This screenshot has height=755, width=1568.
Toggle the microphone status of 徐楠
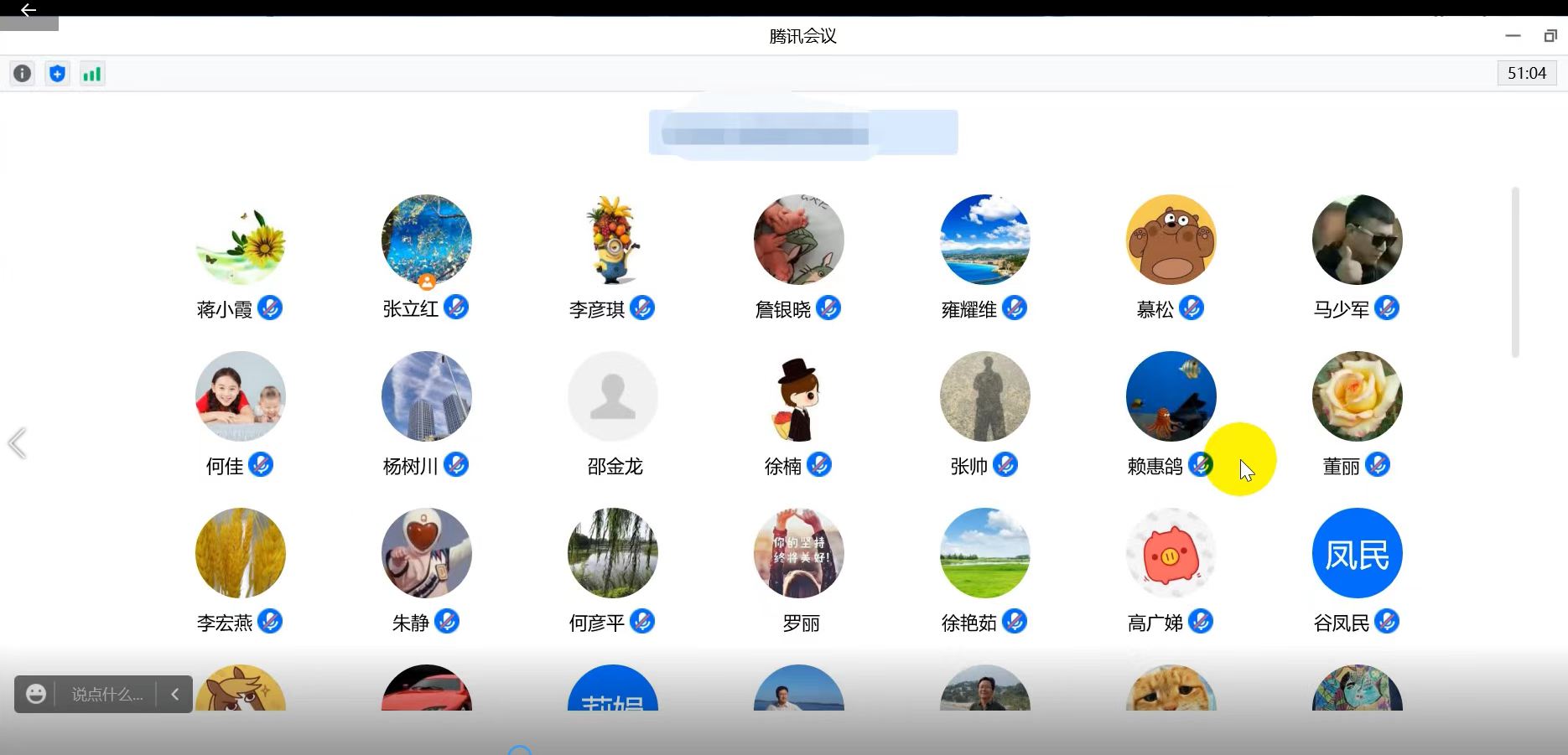(x=819, y=464)
